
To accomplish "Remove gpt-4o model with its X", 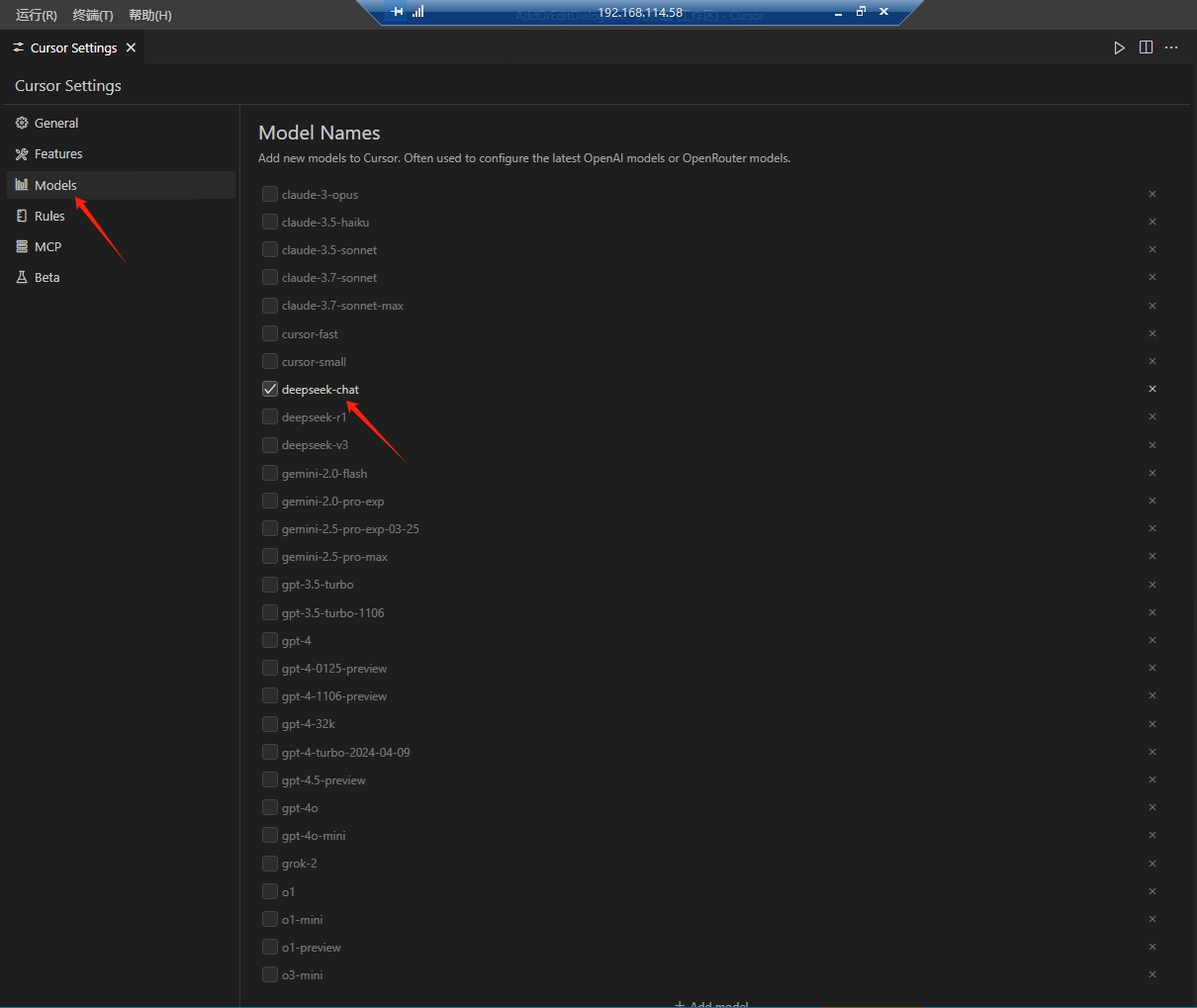I will [1152, 807].
